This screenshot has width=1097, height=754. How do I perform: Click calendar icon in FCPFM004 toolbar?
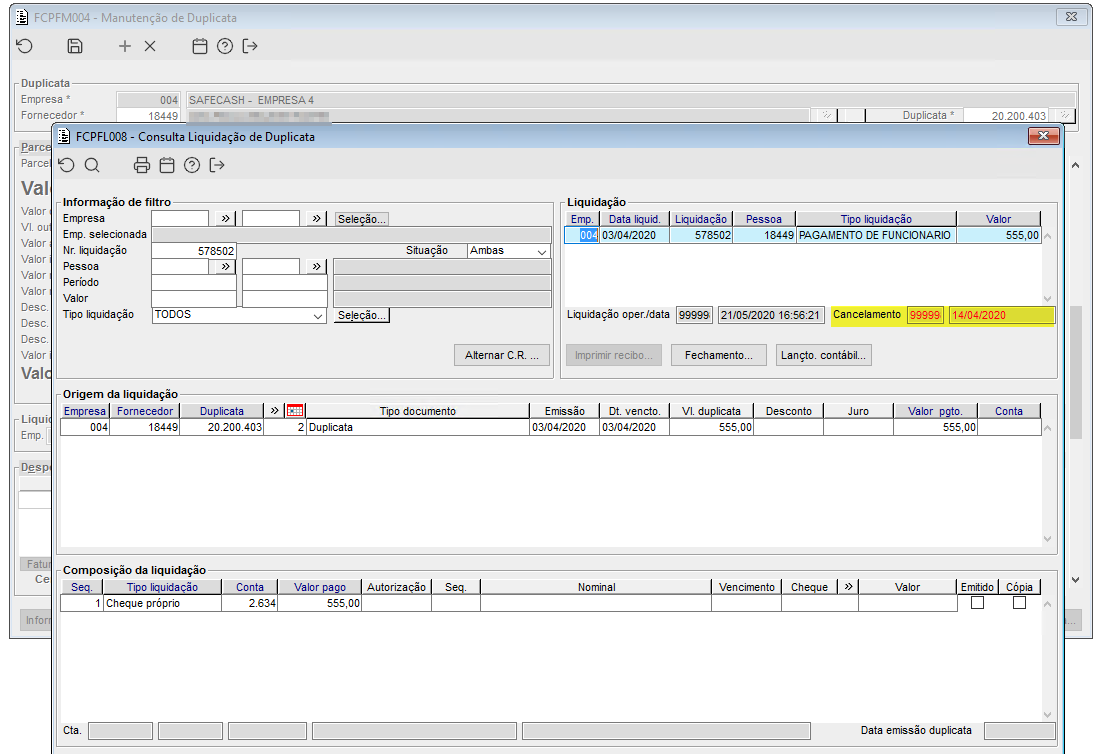(200, 46)
